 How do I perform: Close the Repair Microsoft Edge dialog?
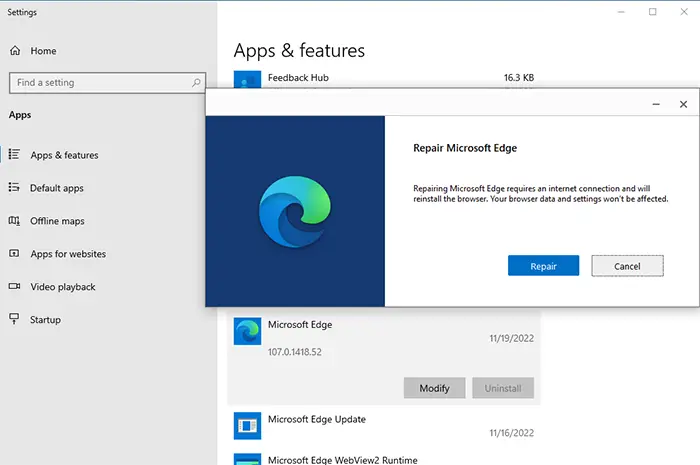click(x=683, y=104)
